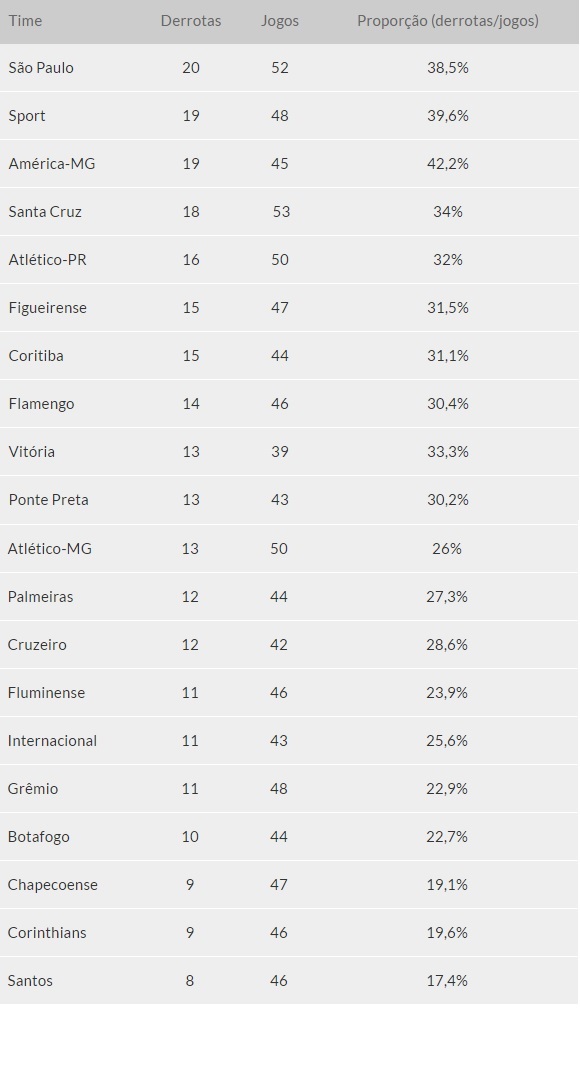Select the Chapecoense team name
Screen dimensions: 580x1090
click(53, 884)
